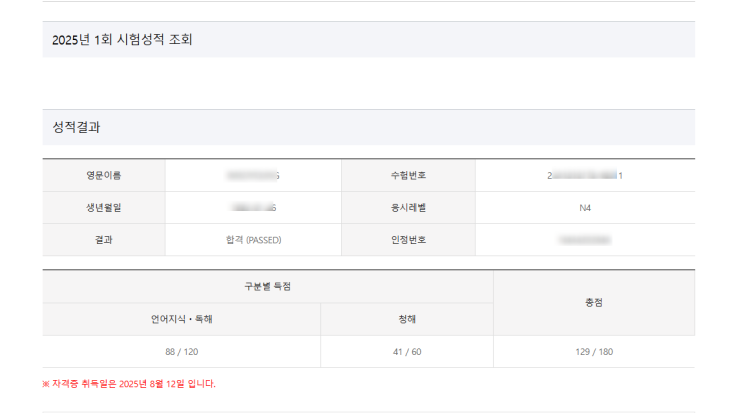
Task: Click the 129 / 180 total score
Action: (593, 352)
